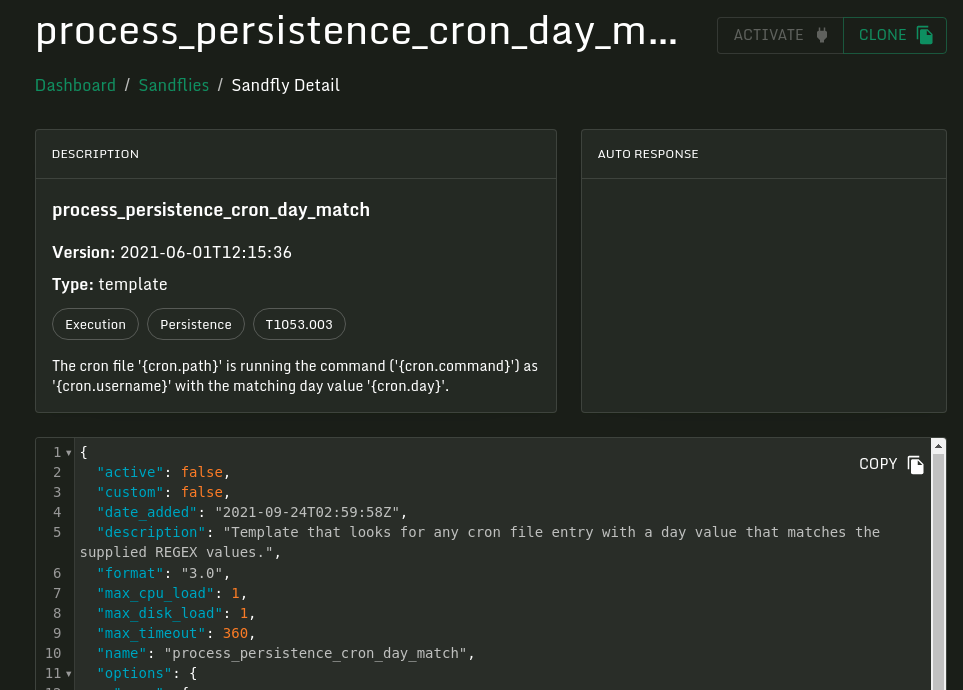Click the Execution tag
This screenshot has height=690, width=963.
pos(95,324)
